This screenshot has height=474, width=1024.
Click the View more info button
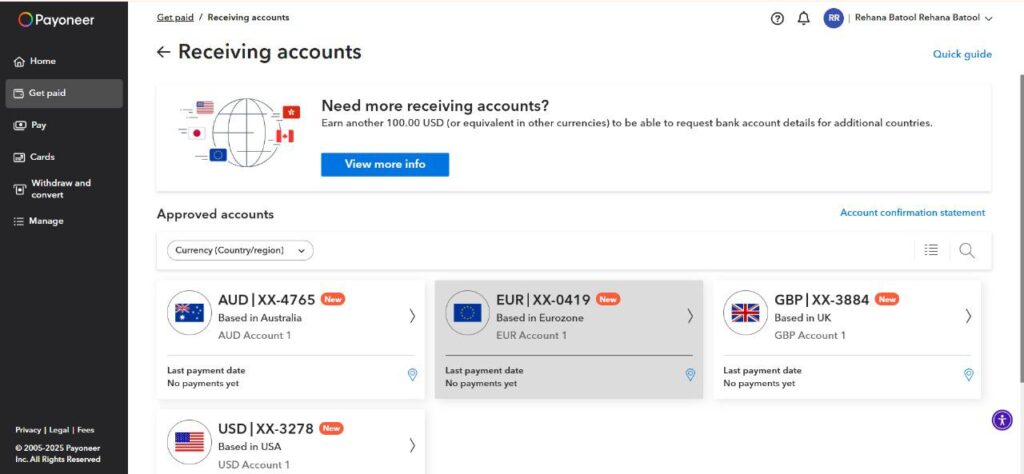click(385, 164)
